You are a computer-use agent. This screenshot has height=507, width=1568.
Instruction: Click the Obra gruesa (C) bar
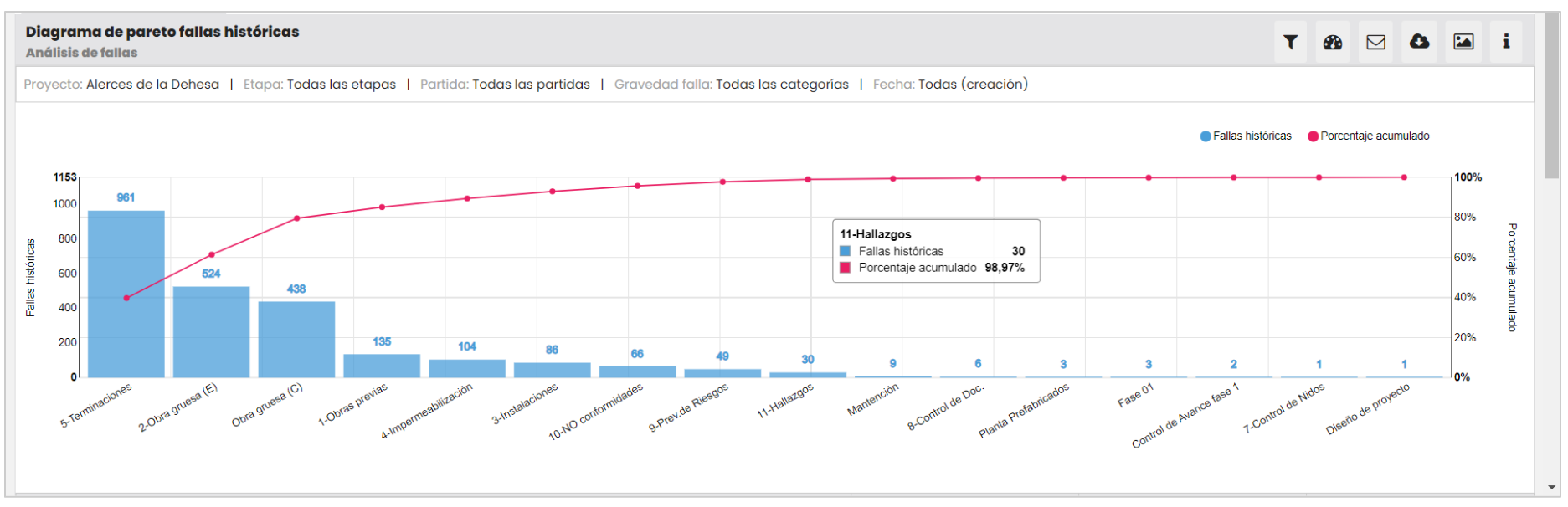click(296, 340)
